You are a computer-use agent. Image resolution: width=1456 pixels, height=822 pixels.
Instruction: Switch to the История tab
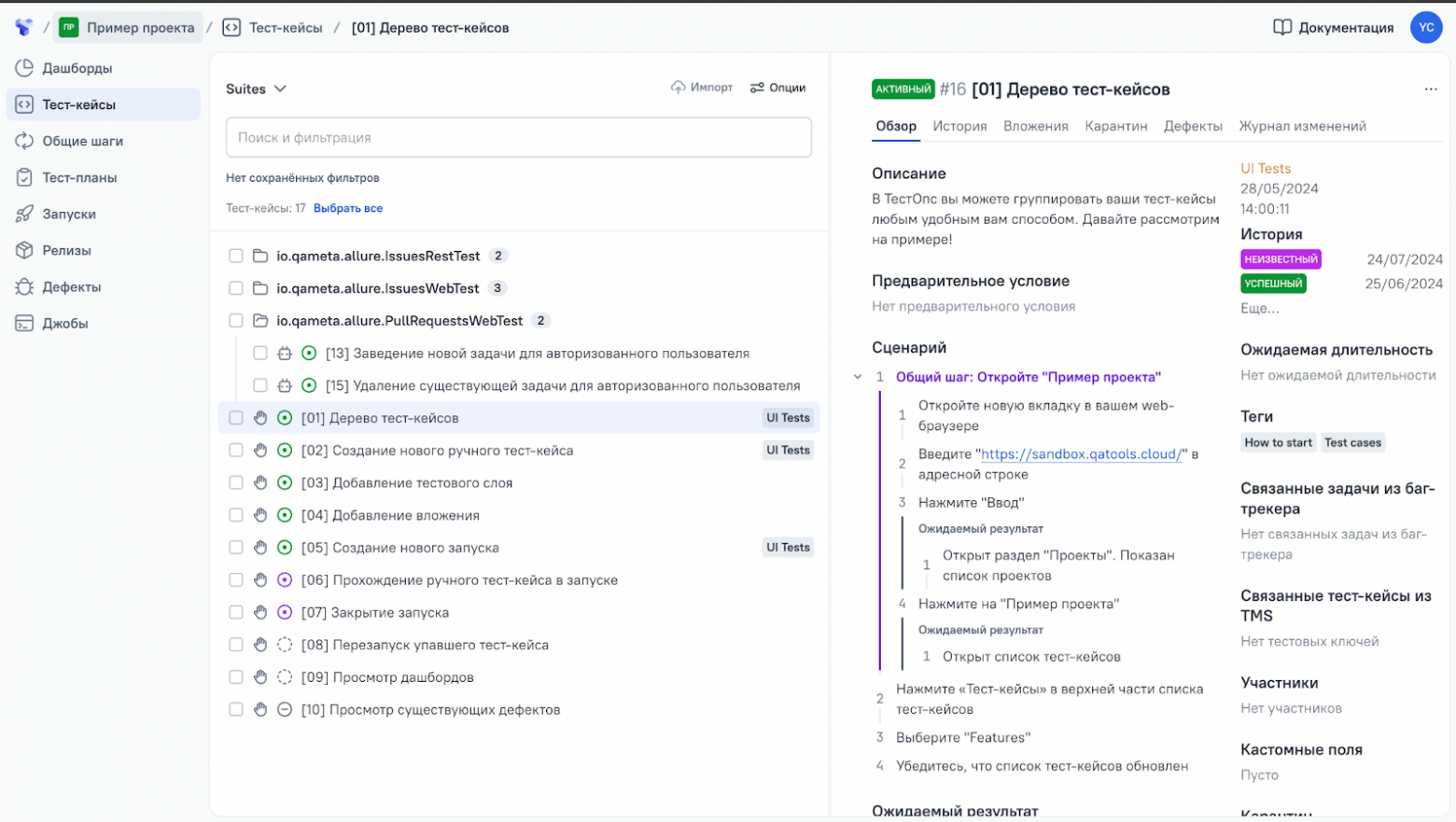[959, 126]
